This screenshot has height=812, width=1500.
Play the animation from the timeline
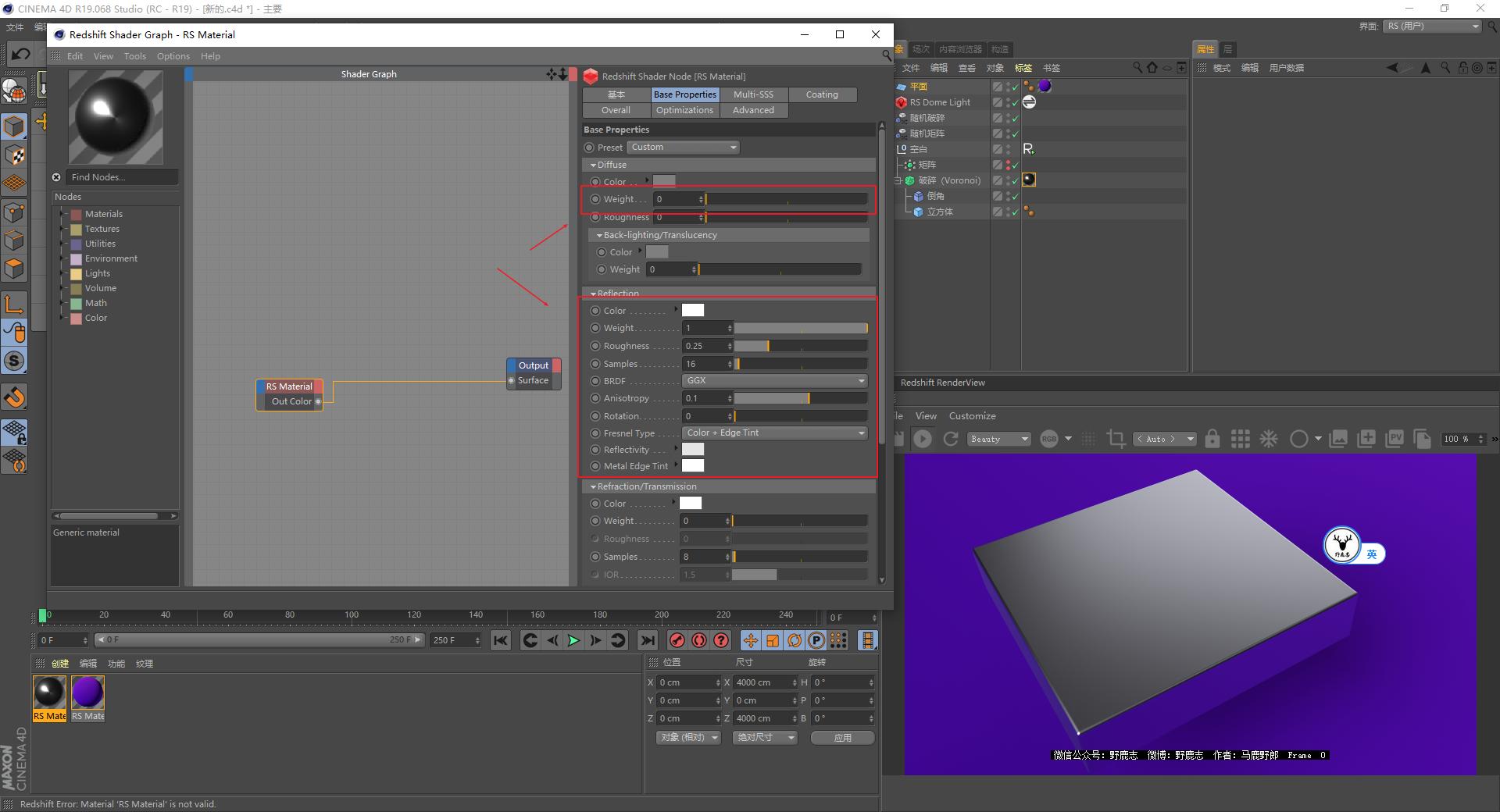tap(573, 640)
